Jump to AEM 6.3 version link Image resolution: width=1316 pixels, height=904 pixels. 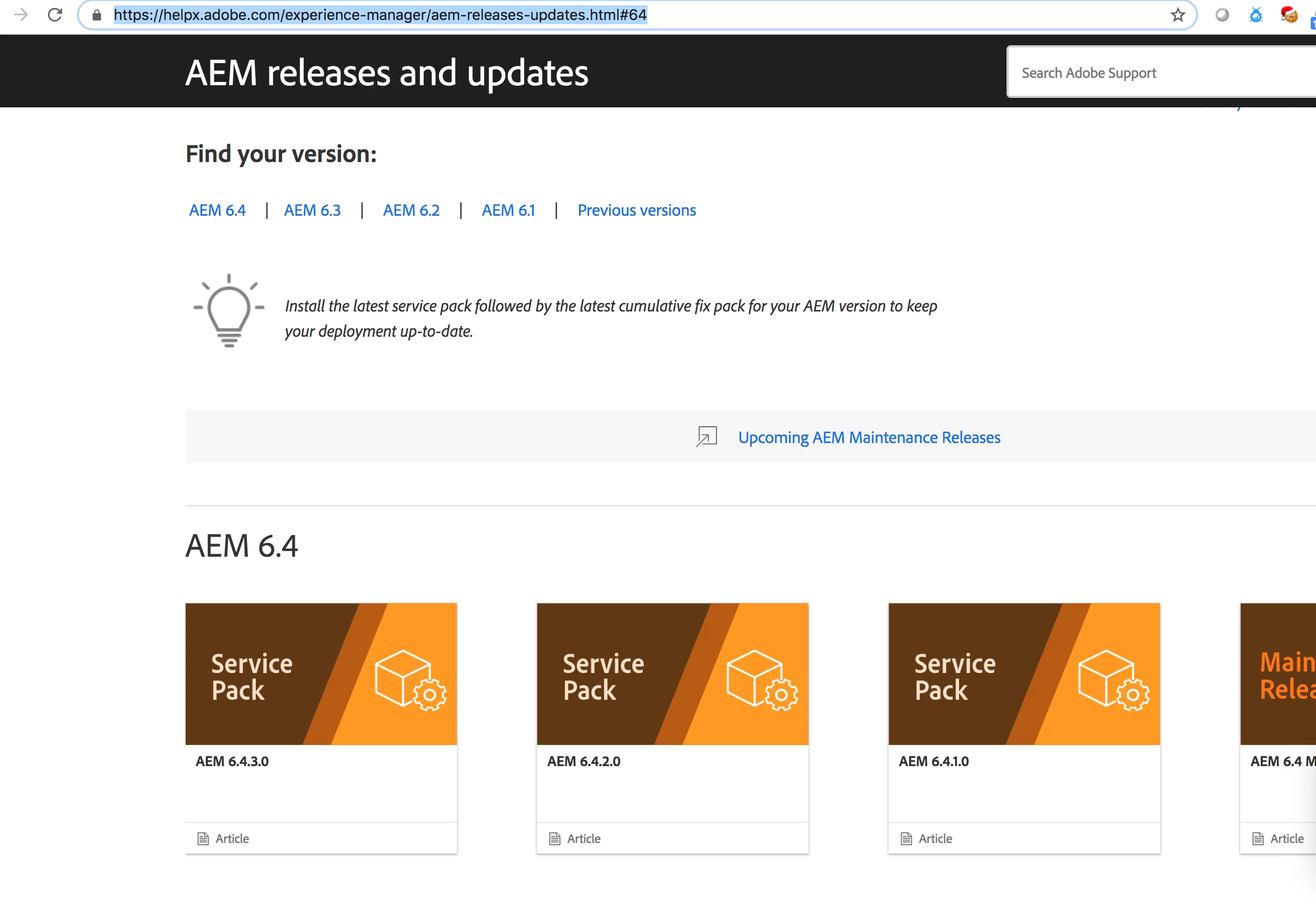312,210
